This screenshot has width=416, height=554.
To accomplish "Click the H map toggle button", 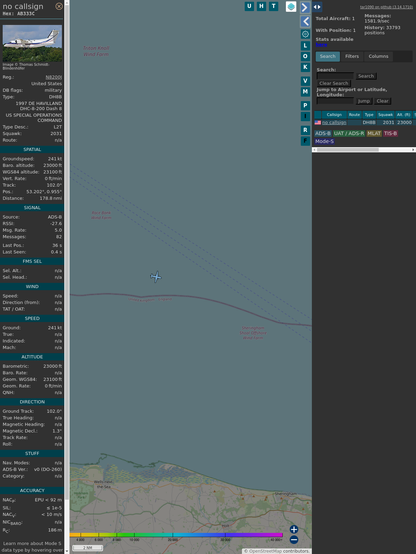I will (261, 6).
